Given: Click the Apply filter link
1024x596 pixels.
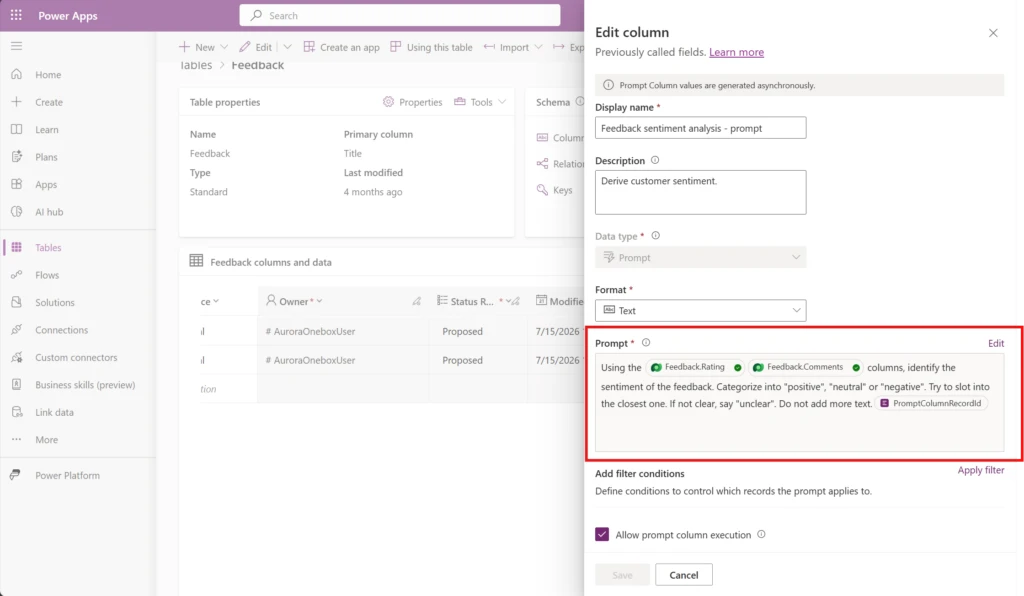Looking at the screenshot, I should [x=981, y=470].
